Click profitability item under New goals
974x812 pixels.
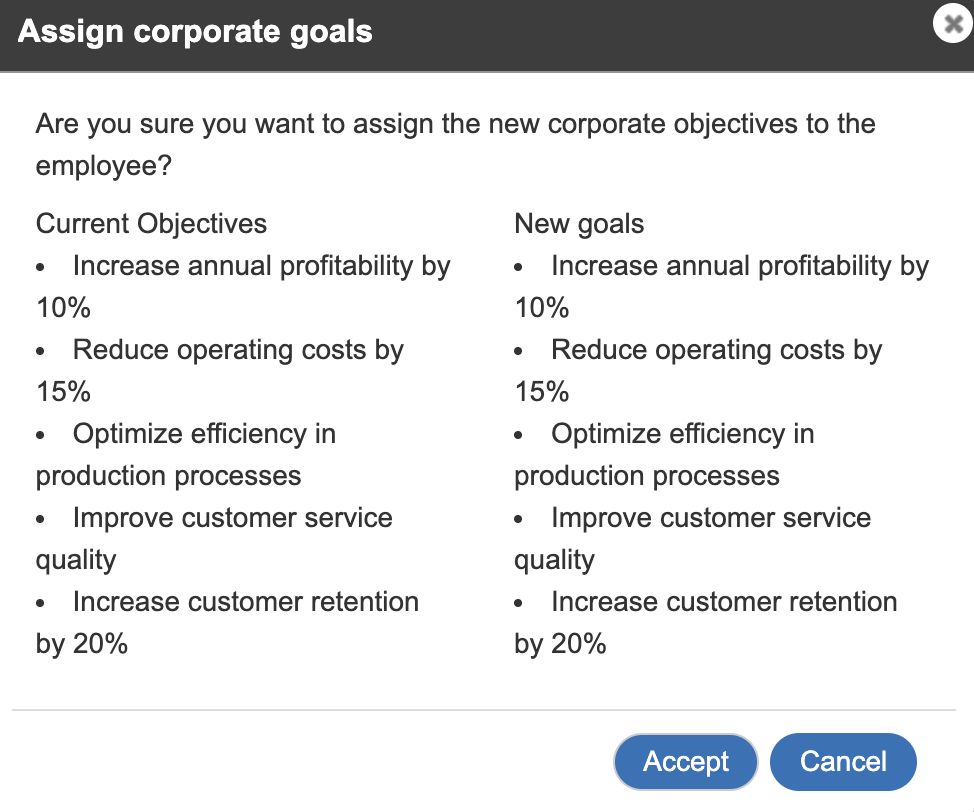click(722, 286)
